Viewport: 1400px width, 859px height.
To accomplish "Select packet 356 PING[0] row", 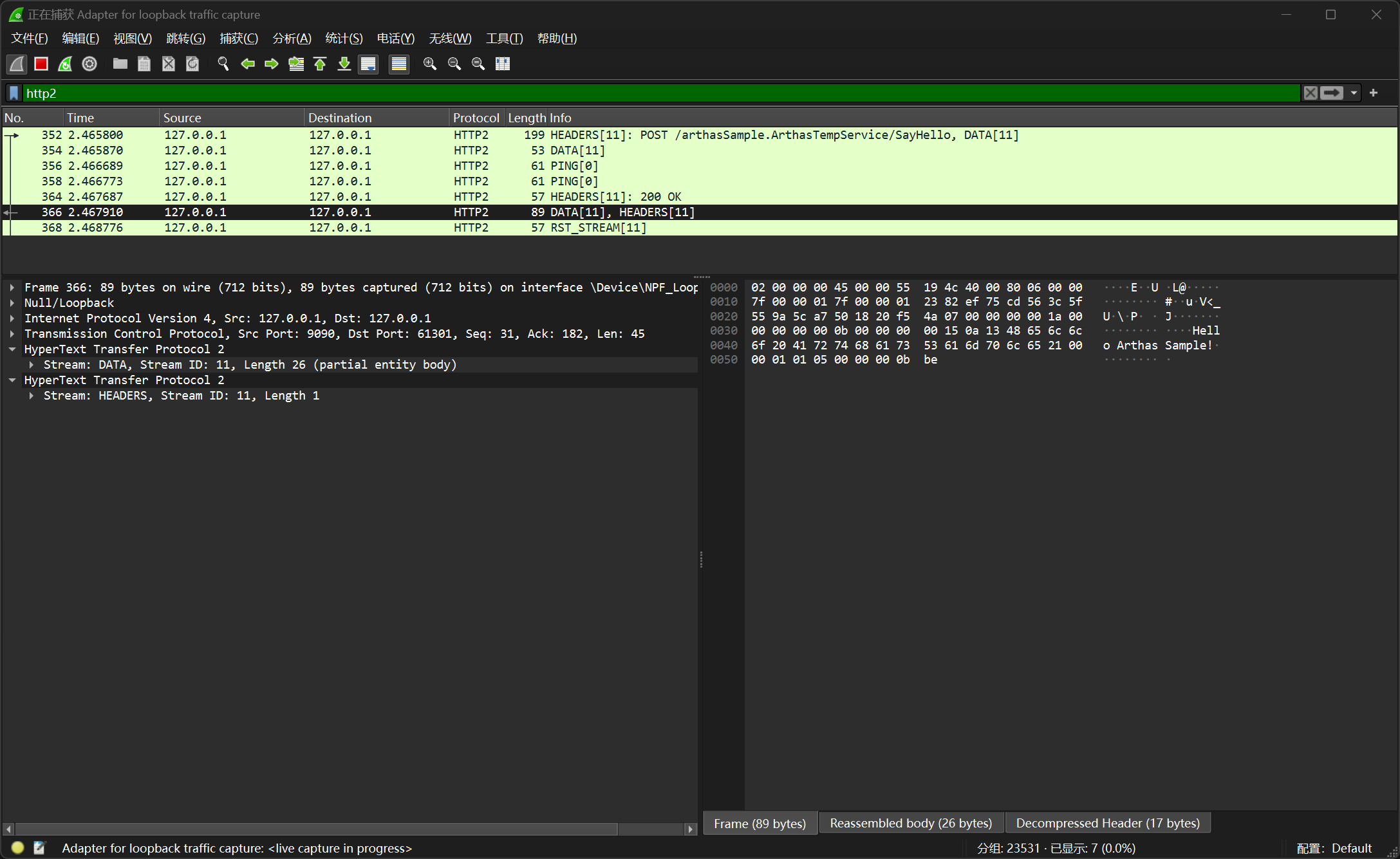I will (x=700, y=166).
